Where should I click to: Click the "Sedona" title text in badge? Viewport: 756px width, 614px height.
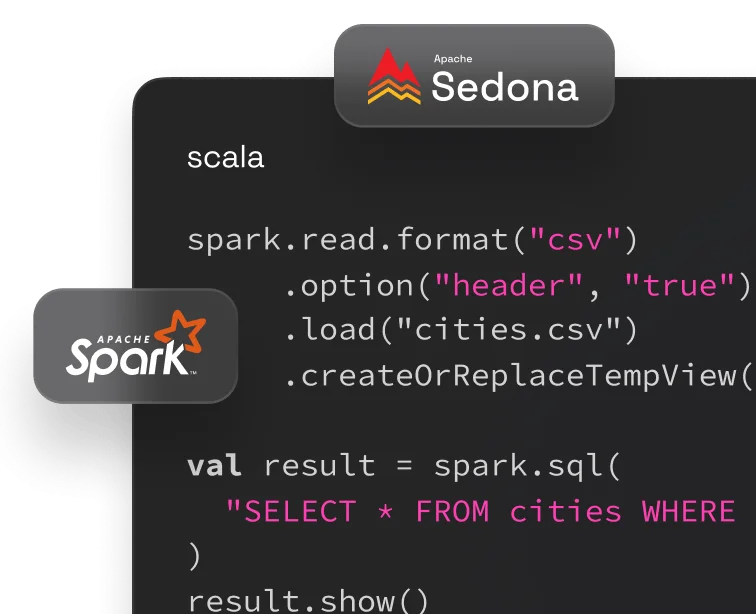[504, 87]
